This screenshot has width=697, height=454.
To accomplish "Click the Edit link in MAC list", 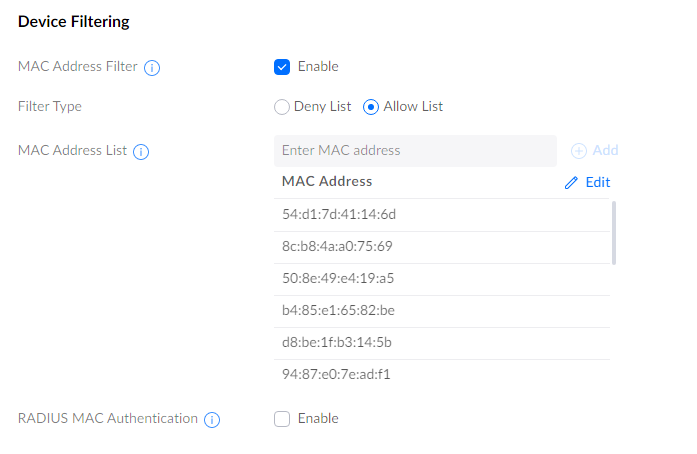I will 597,183.
